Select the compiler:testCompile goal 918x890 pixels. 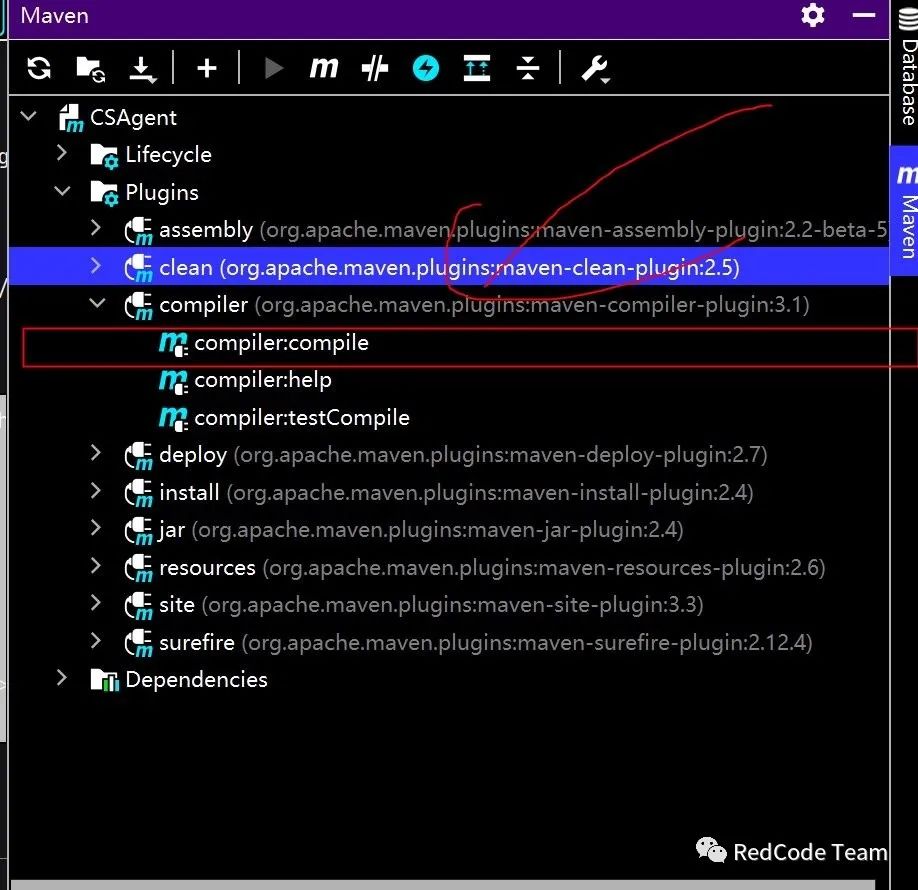click(449, 417)
